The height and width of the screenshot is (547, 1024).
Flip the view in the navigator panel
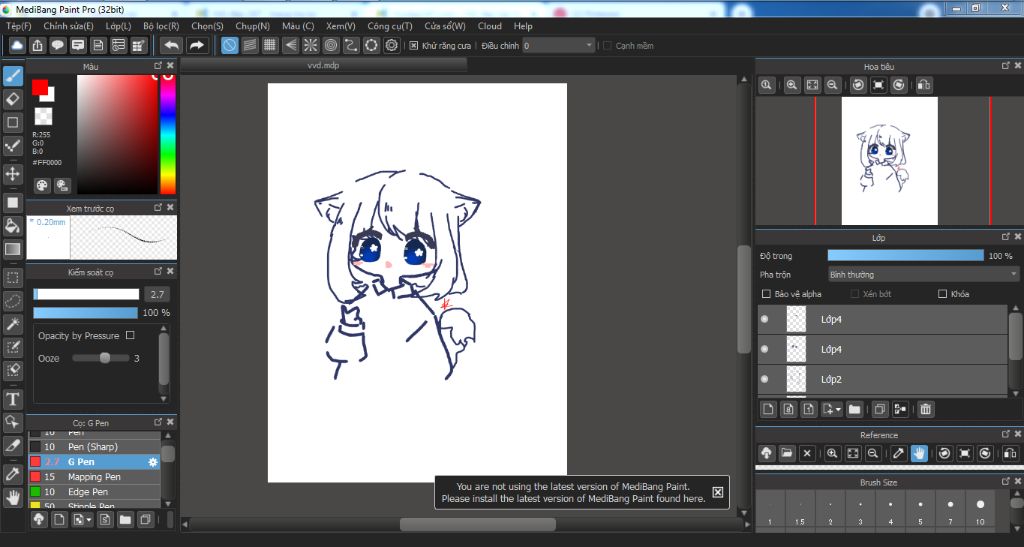(x=923, y=85)
